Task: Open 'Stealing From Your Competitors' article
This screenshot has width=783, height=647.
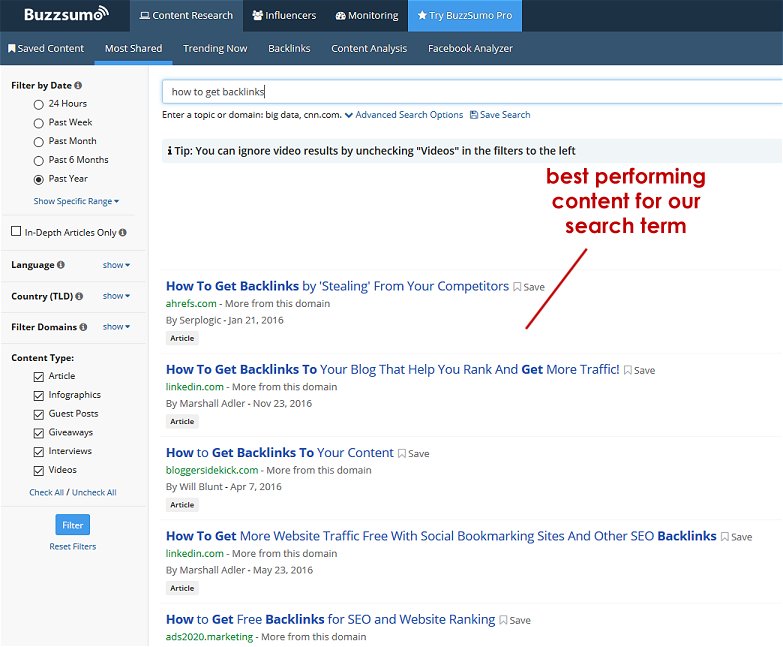Action: (x=337, y=286)
